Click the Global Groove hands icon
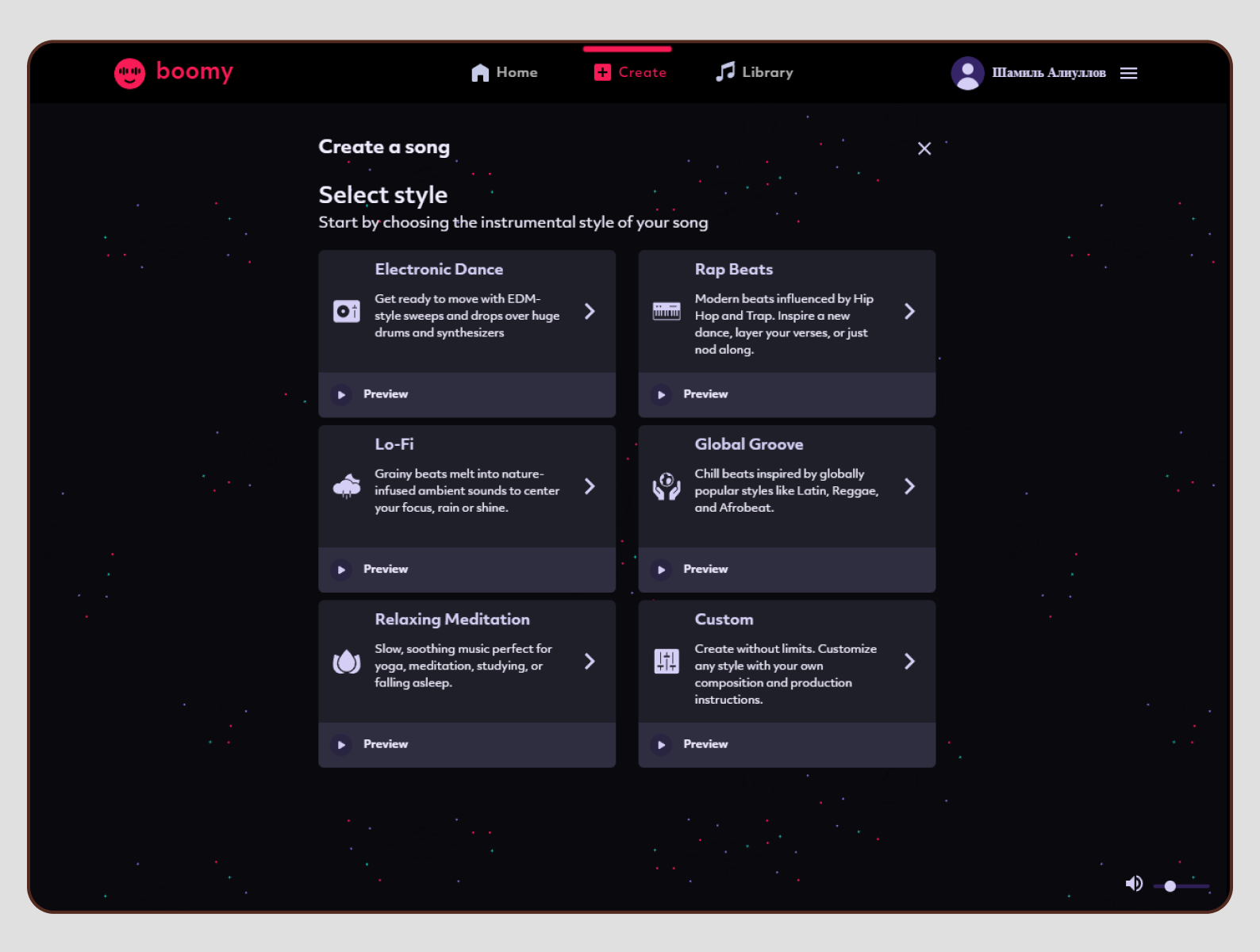This screenshot has width=1260, height=952. pyautogui.click(x=666, y=486)
